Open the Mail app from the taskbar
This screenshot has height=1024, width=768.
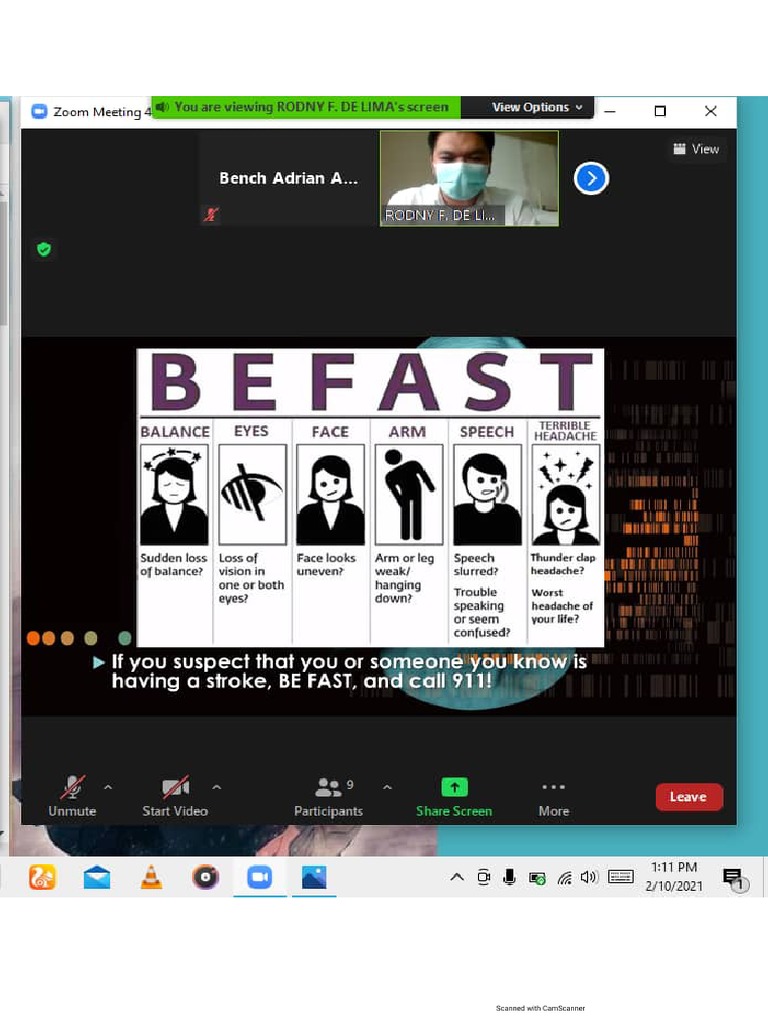(97, 877)
